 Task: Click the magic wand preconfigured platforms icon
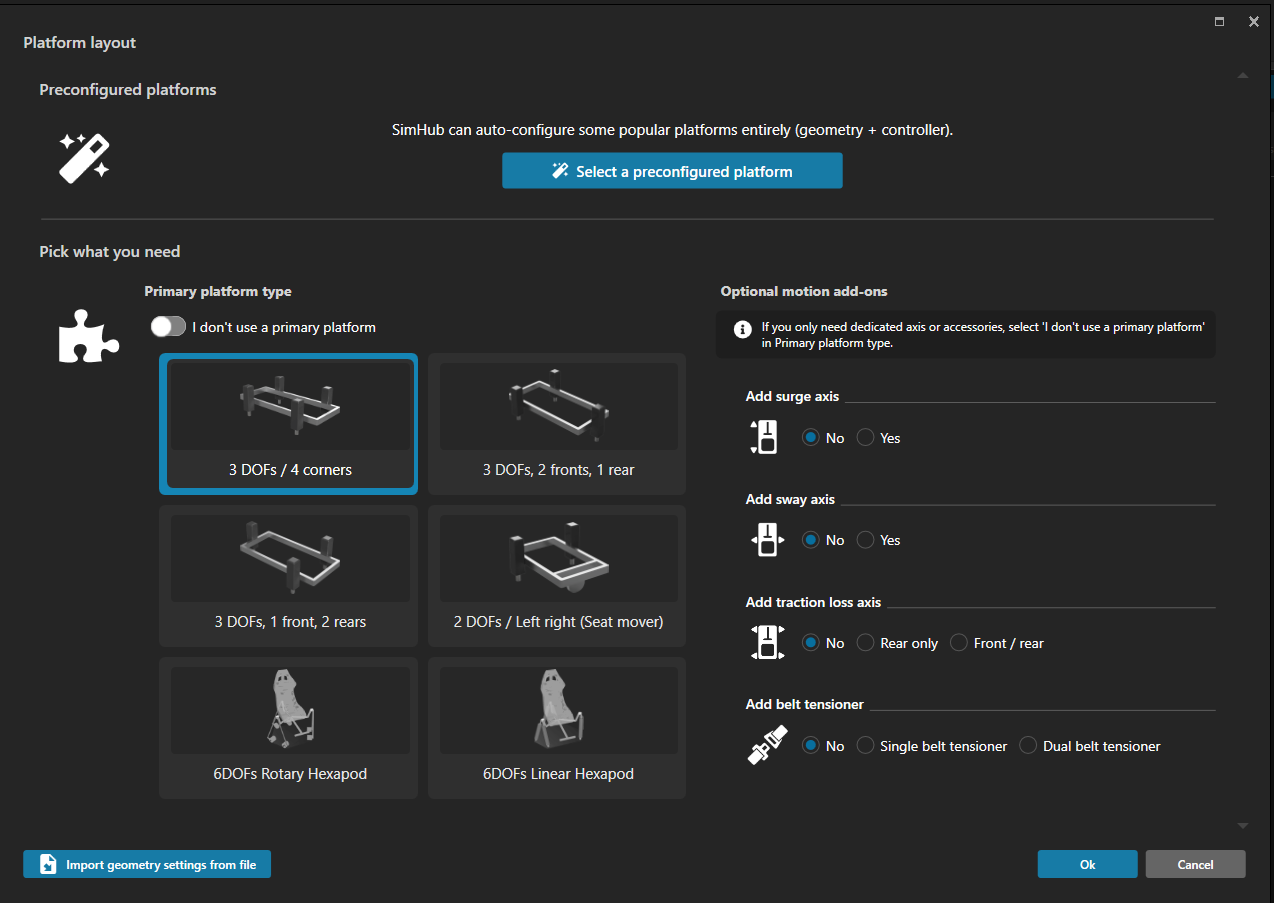(84, 157)
